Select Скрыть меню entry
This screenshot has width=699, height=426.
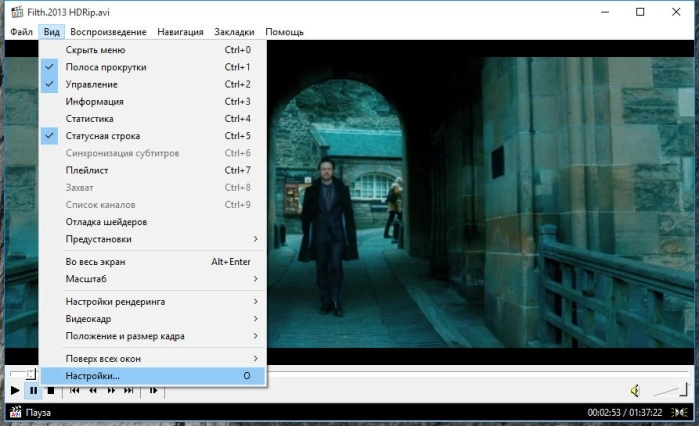point(153,50)
